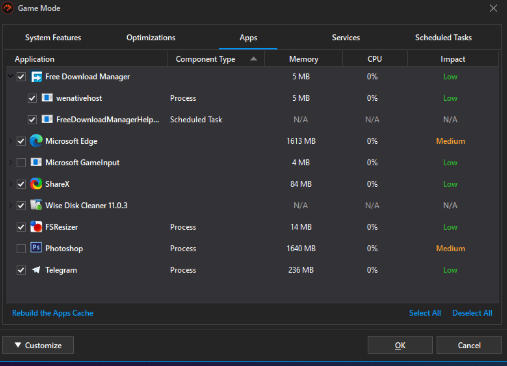
Task: Open the Scheduled Tasks tab
Action: 443,37
